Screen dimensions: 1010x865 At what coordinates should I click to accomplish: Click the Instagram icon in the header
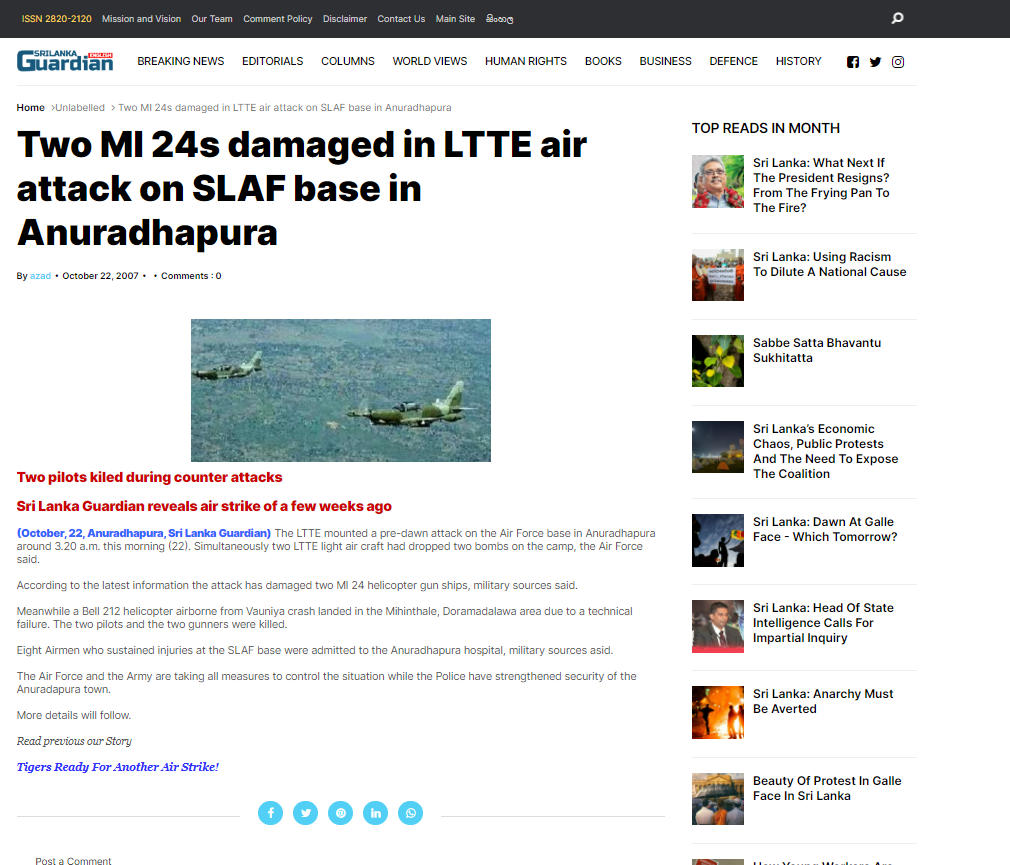897,61
